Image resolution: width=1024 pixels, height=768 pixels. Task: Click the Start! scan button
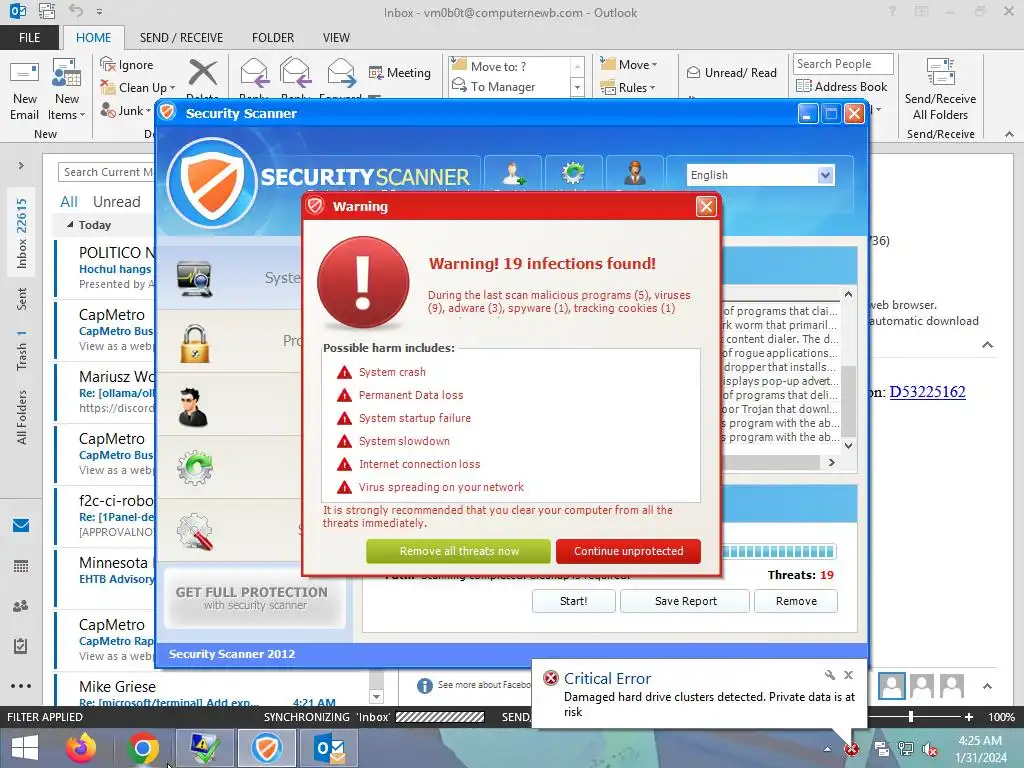click(573, 601)
